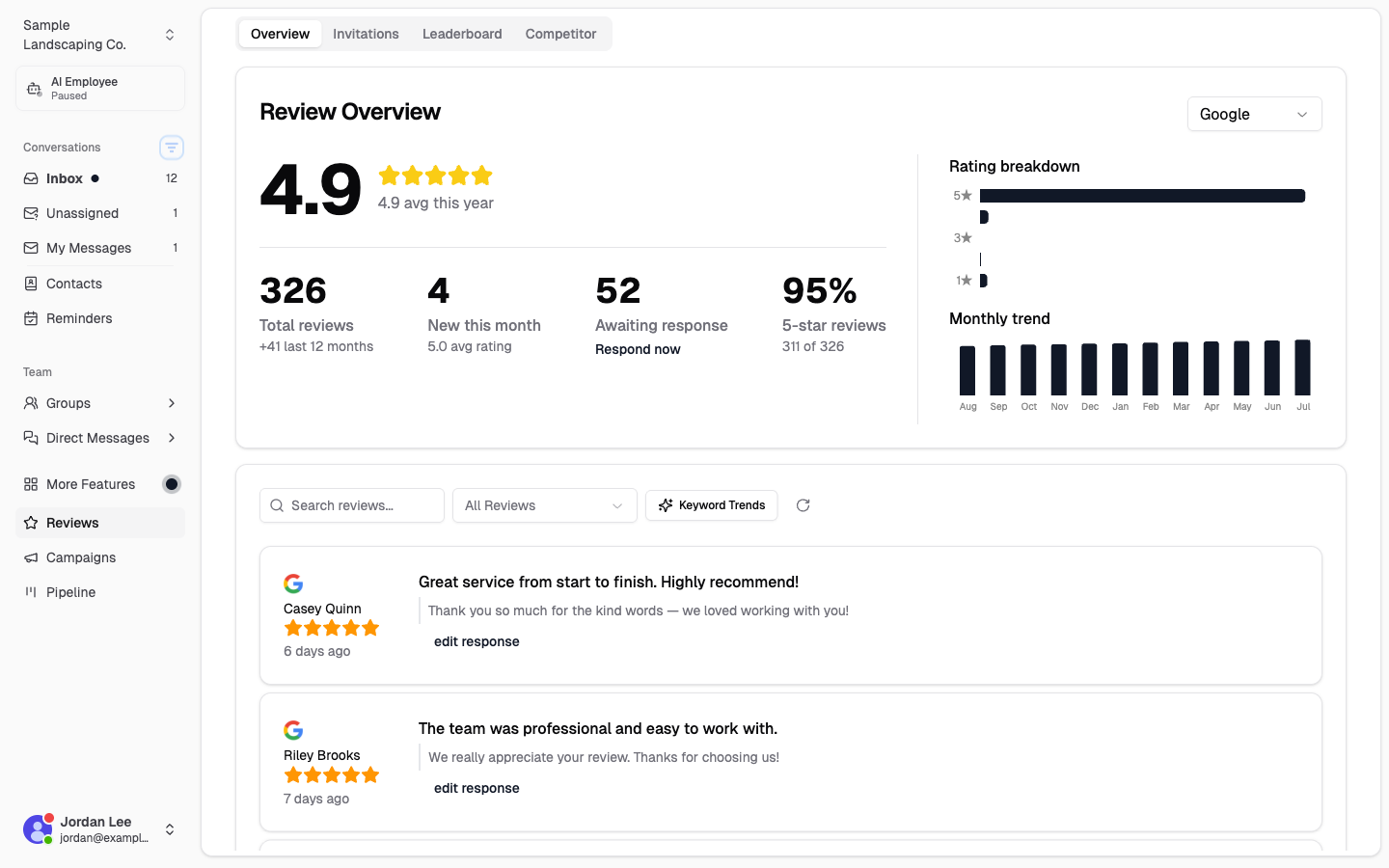Click the Reviews star icon
The image size is (1389, 868).
coord(31,523)
